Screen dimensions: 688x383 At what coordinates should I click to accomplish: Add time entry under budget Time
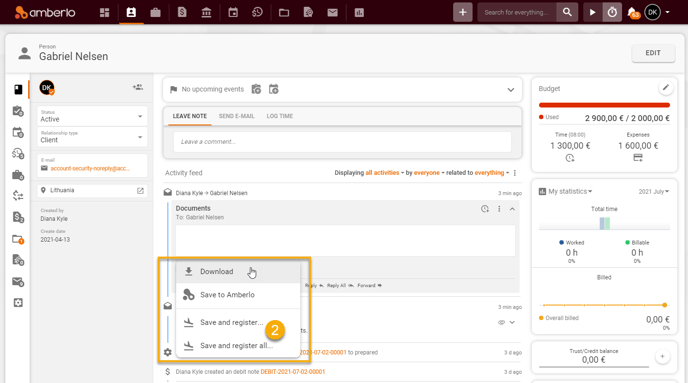(570, 158)
